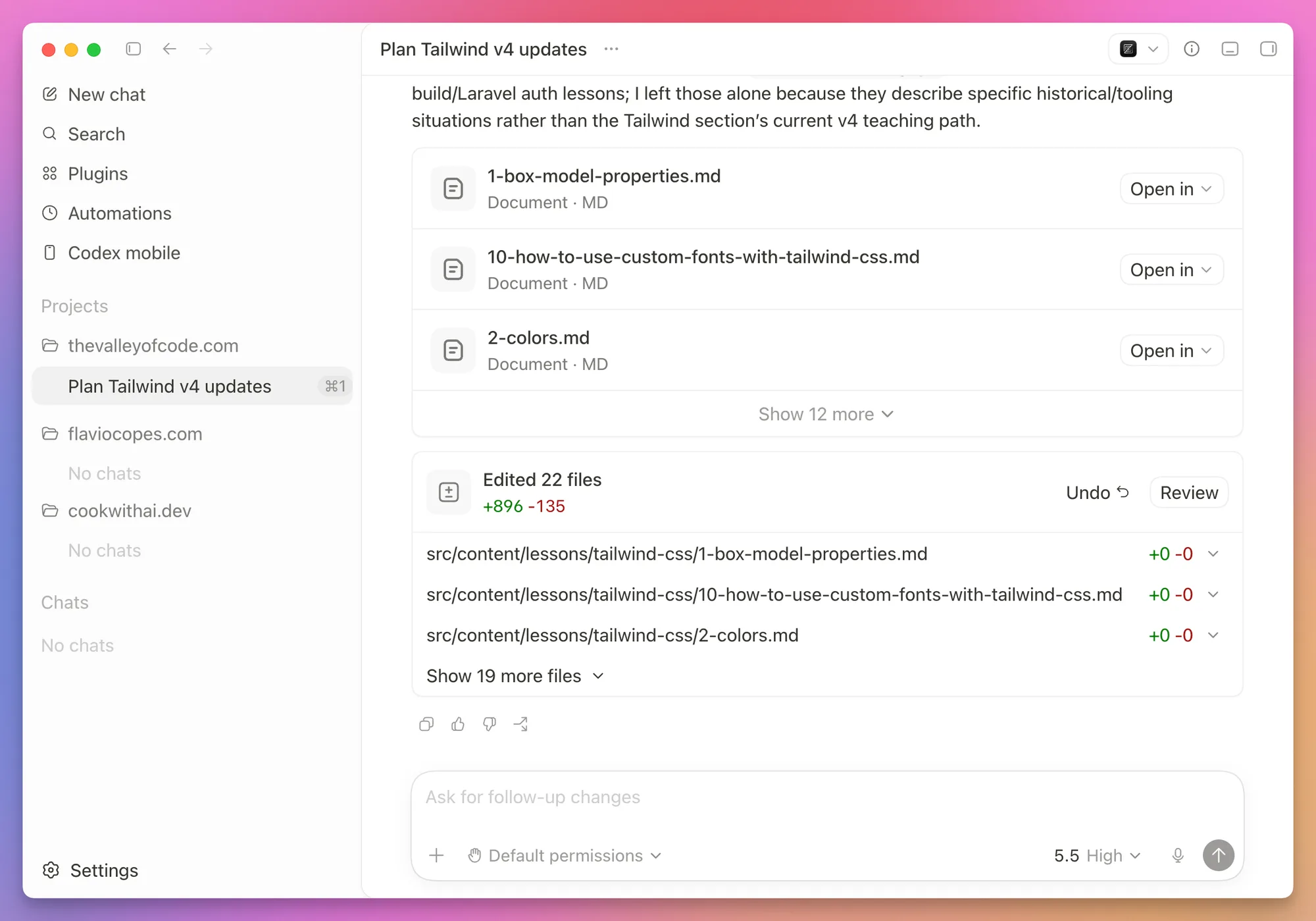Open the Default permissions dropdown

(x=565, y=855)
